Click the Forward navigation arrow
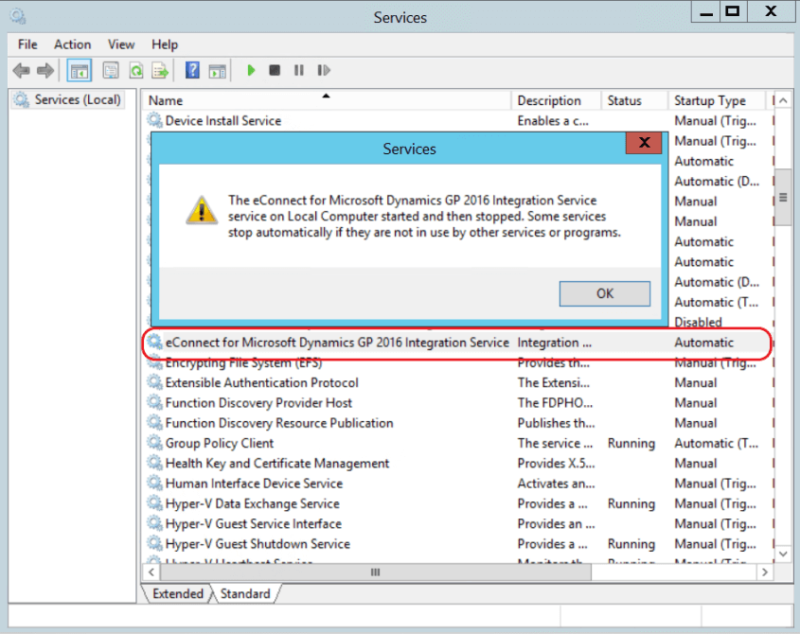 43,70
